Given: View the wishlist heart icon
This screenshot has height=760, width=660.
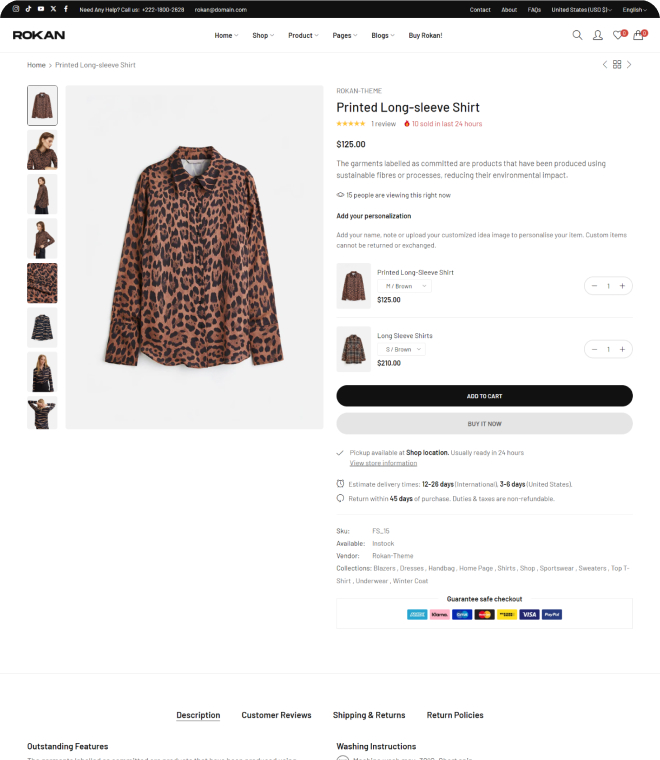Looking at the screenshot, I should coord(618,35).
